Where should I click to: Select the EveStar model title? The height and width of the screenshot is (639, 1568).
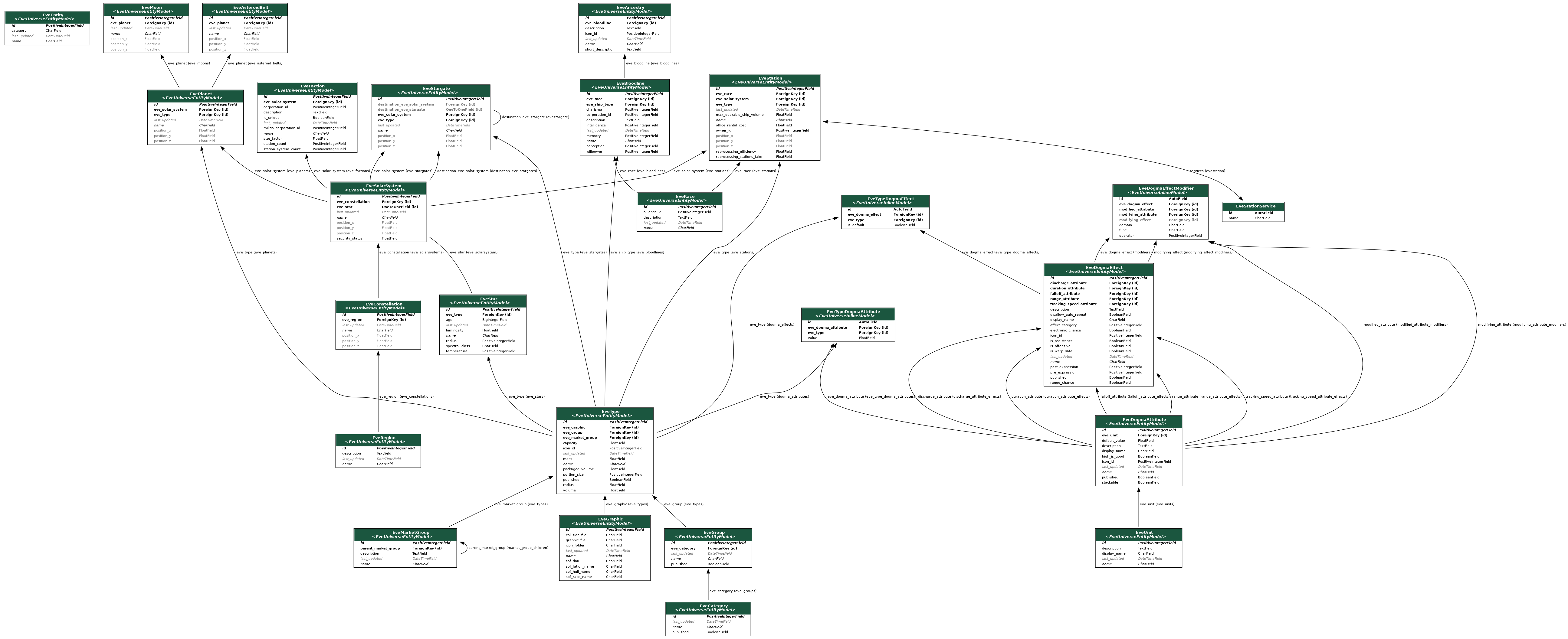point(488,299)
